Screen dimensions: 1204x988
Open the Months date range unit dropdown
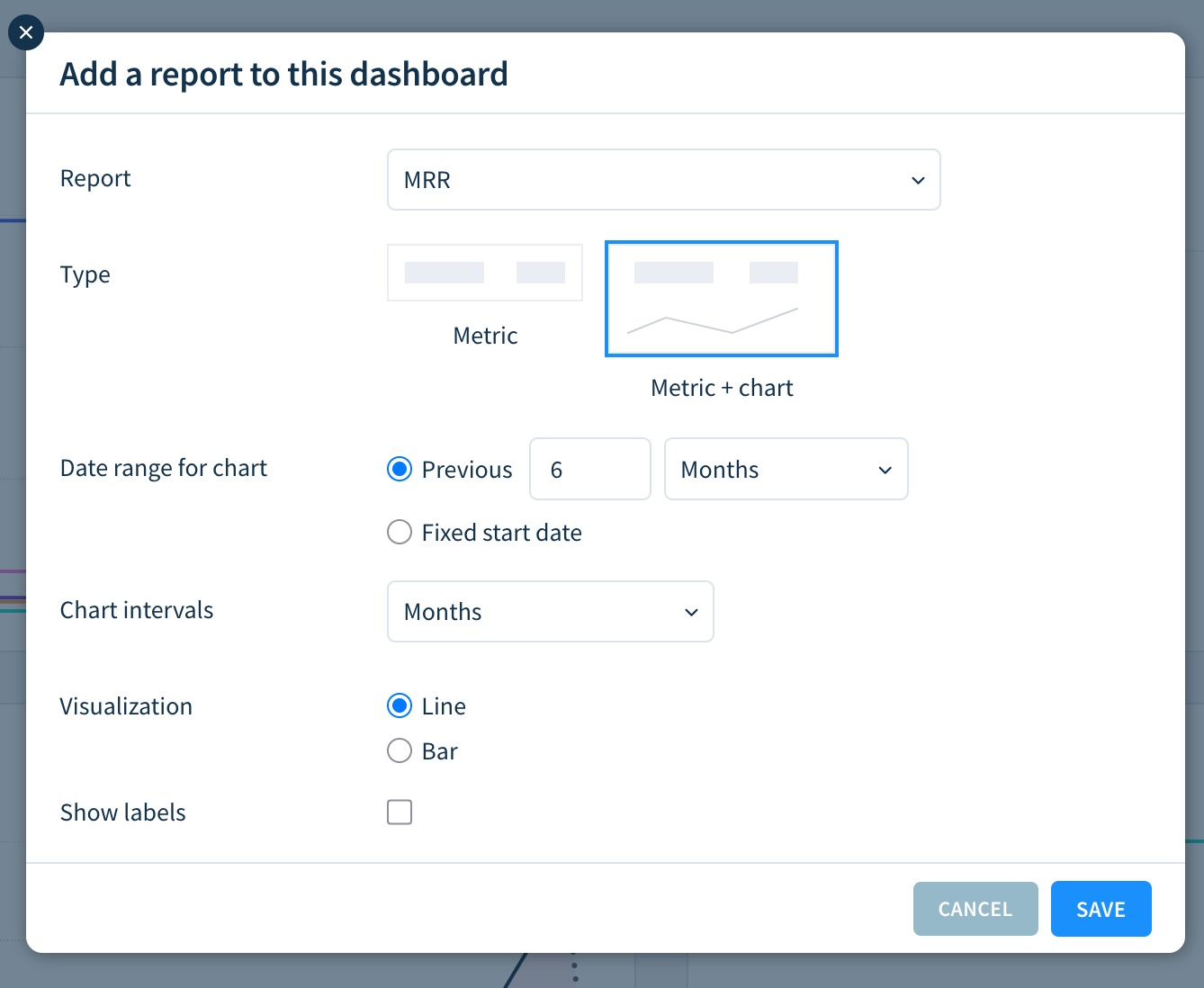(786, 469)
